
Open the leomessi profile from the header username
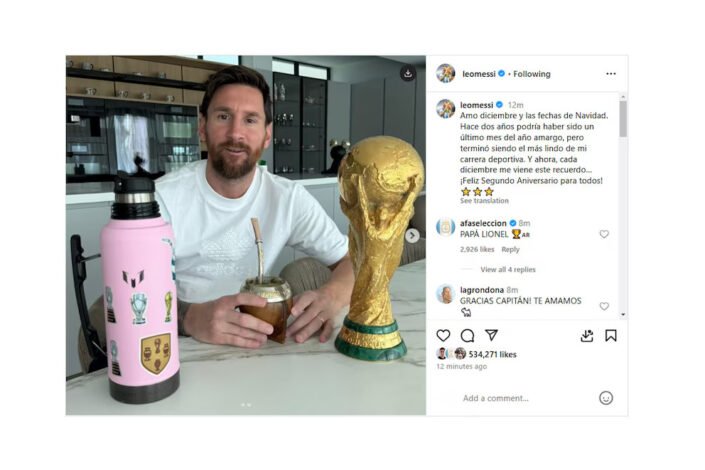[x=479, y=74]
